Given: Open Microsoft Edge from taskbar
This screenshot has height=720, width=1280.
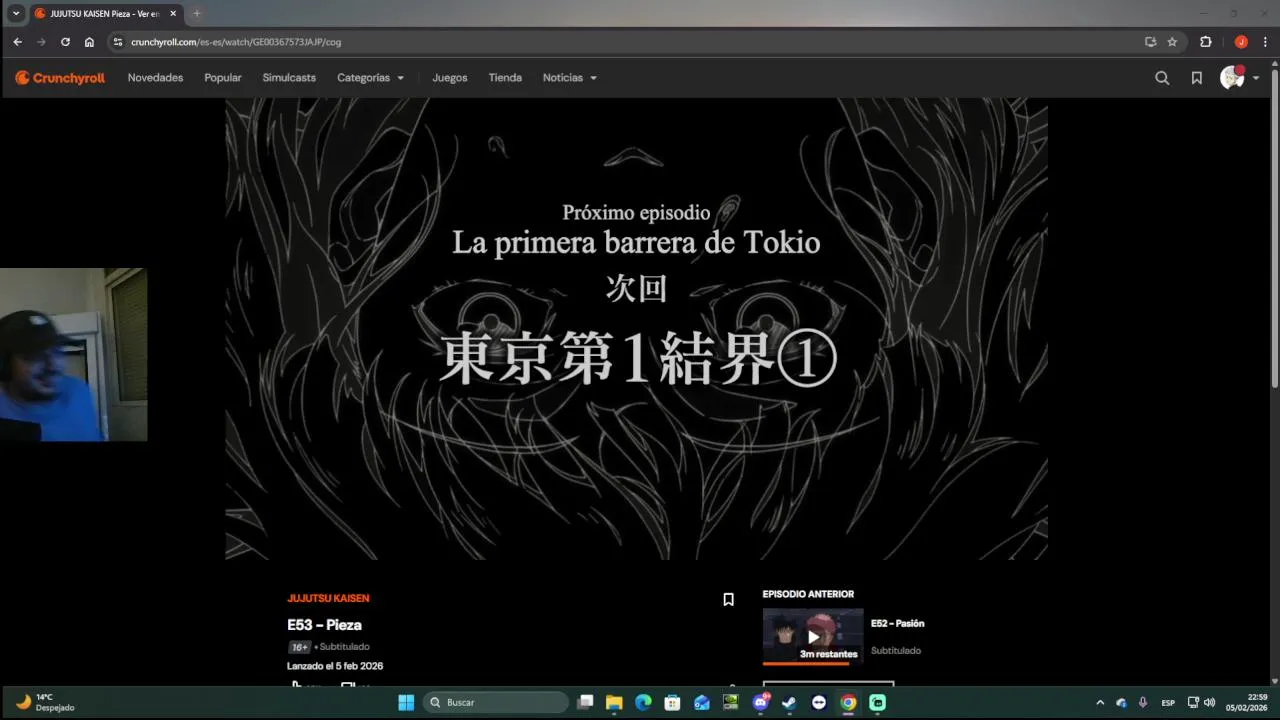Looking at the screenshot, I should 643,702.
